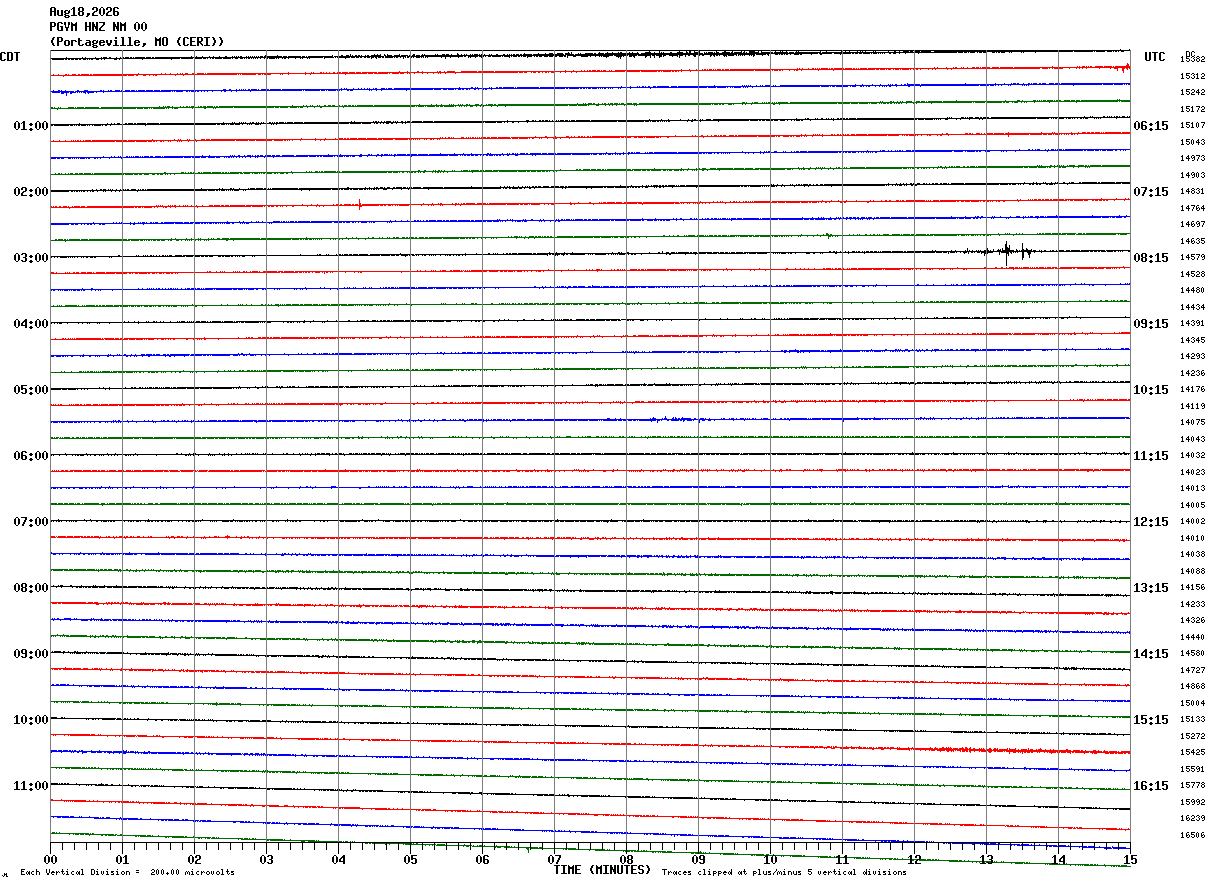
Task: Click the DC value '14176'
Action: point(1192,390)
